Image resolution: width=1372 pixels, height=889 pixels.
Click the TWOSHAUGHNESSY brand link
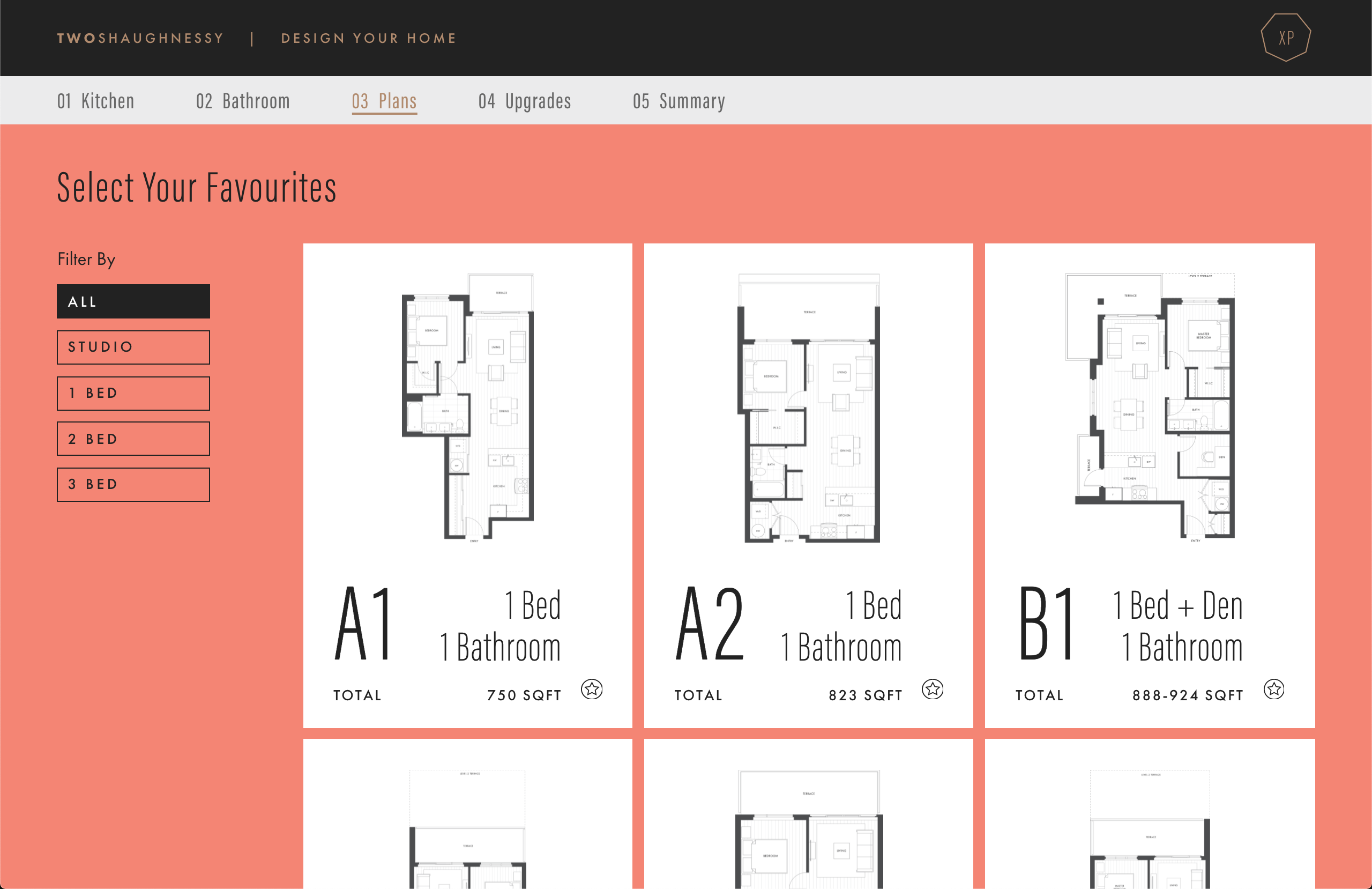[x=140, y=38]
